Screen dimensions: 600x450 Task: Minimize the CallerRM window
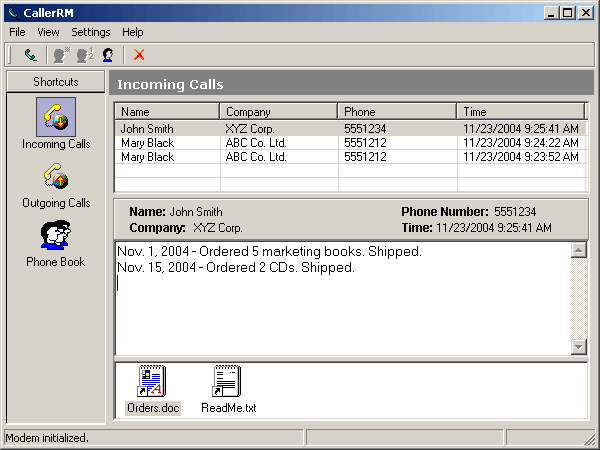[x=551, y=13]
